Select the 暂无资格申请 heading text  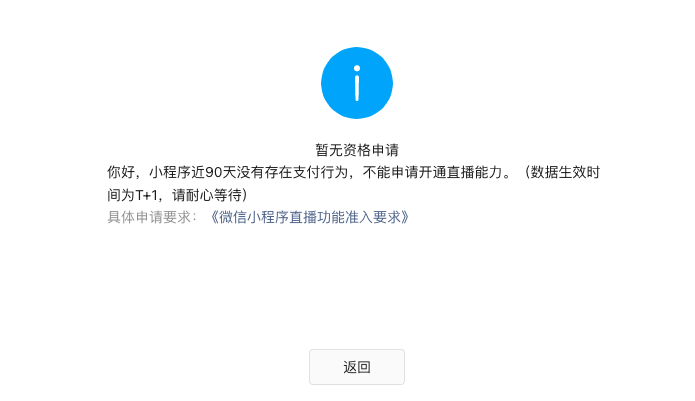click(x=357, y=150)
